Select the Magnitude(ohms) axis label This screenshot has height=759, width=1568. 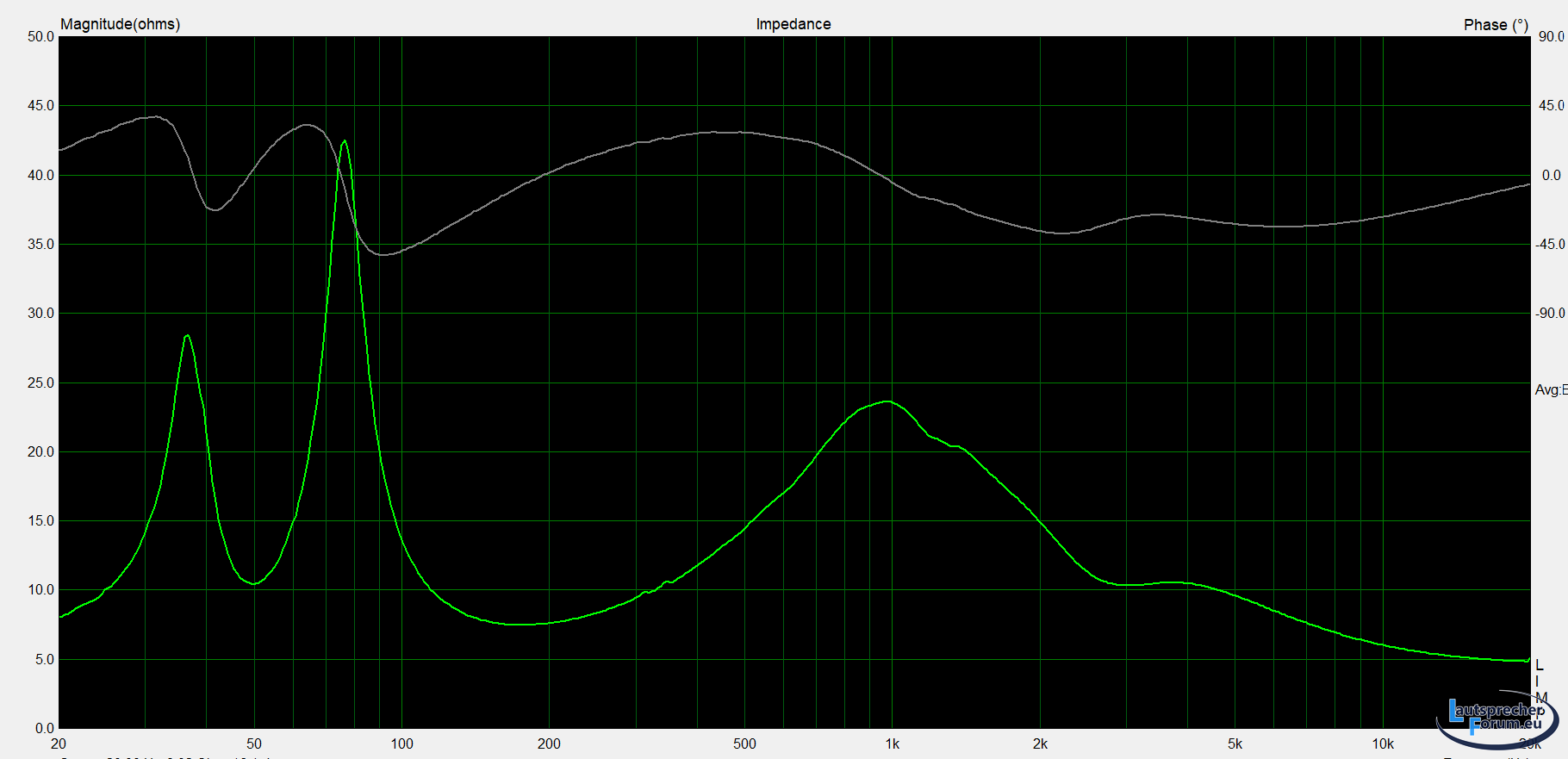[x=120, y=24]
